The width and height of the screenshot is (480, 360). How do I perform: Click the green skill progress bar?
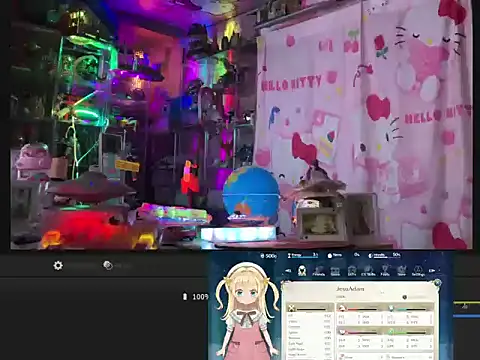click(x=412, y=333)
